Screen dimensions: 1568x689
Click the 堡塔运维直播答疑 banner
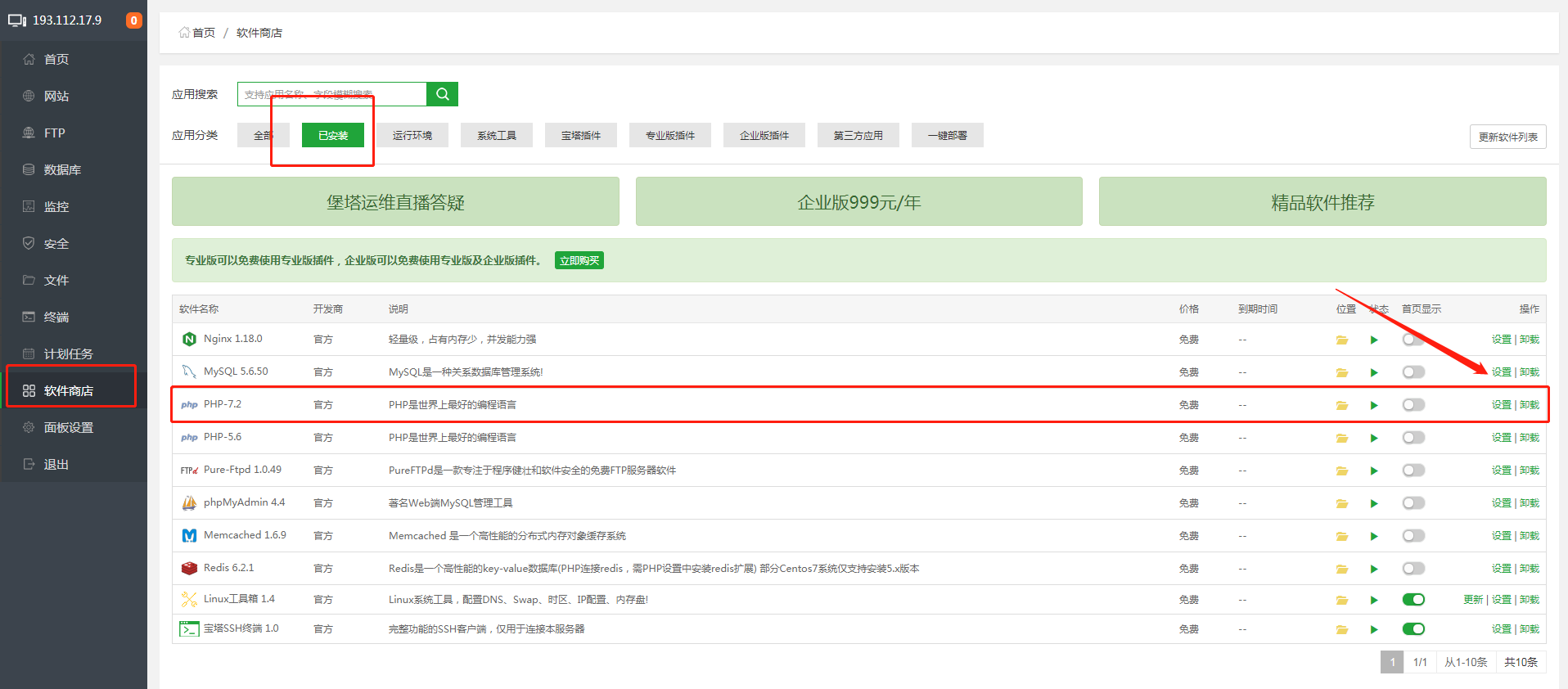(395, 201)
